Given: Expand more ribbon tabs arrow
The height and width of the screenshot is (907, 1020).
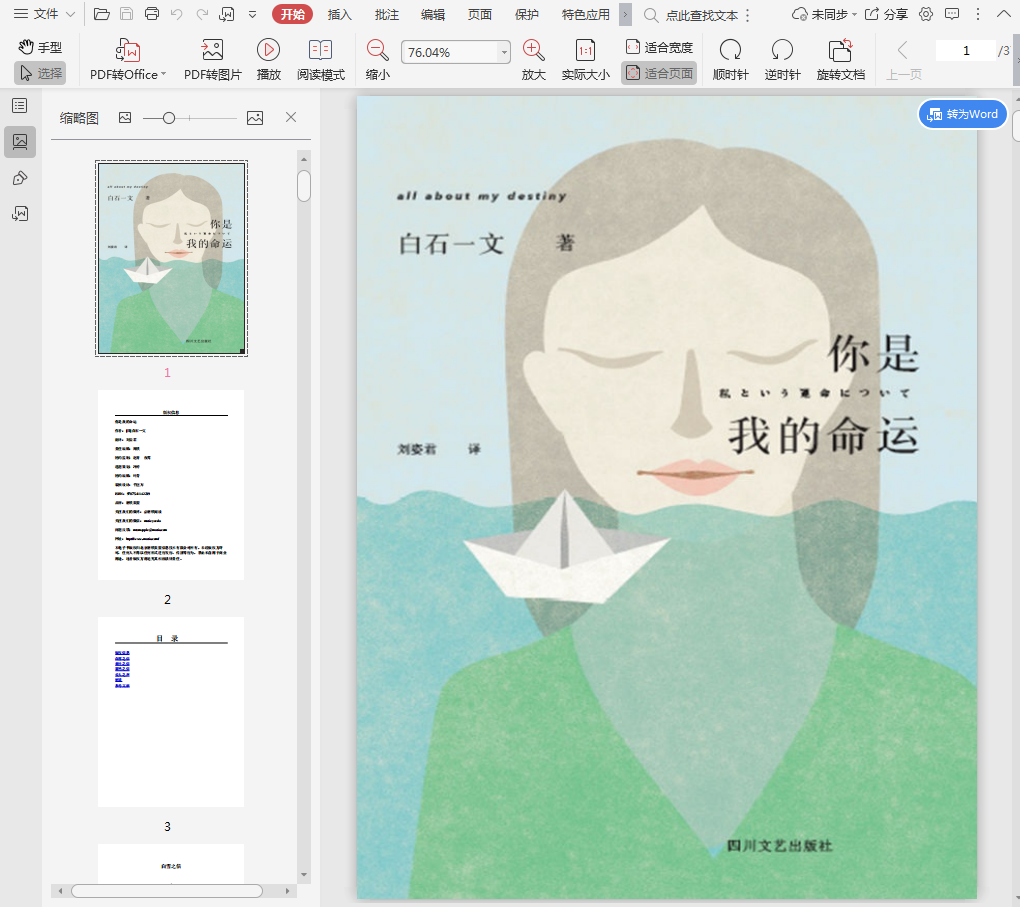Looking at the screenshot, I should [x=625, y=14].
